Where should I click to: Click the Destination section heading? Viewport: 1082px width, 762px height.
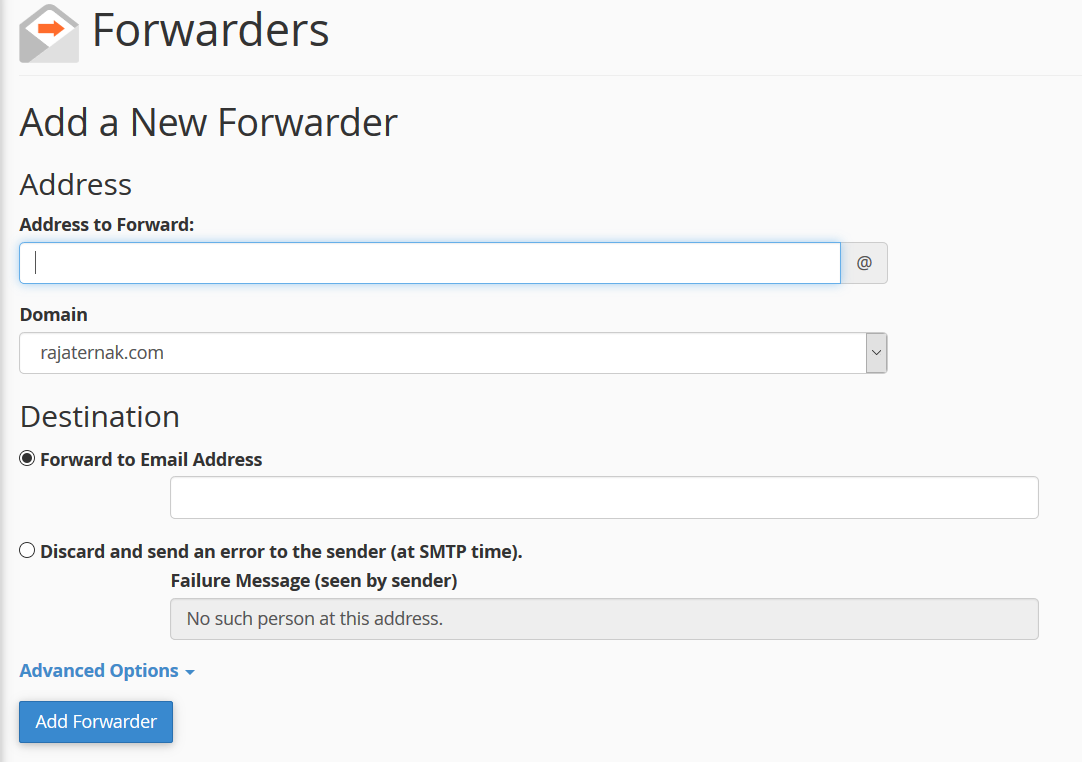100,416
